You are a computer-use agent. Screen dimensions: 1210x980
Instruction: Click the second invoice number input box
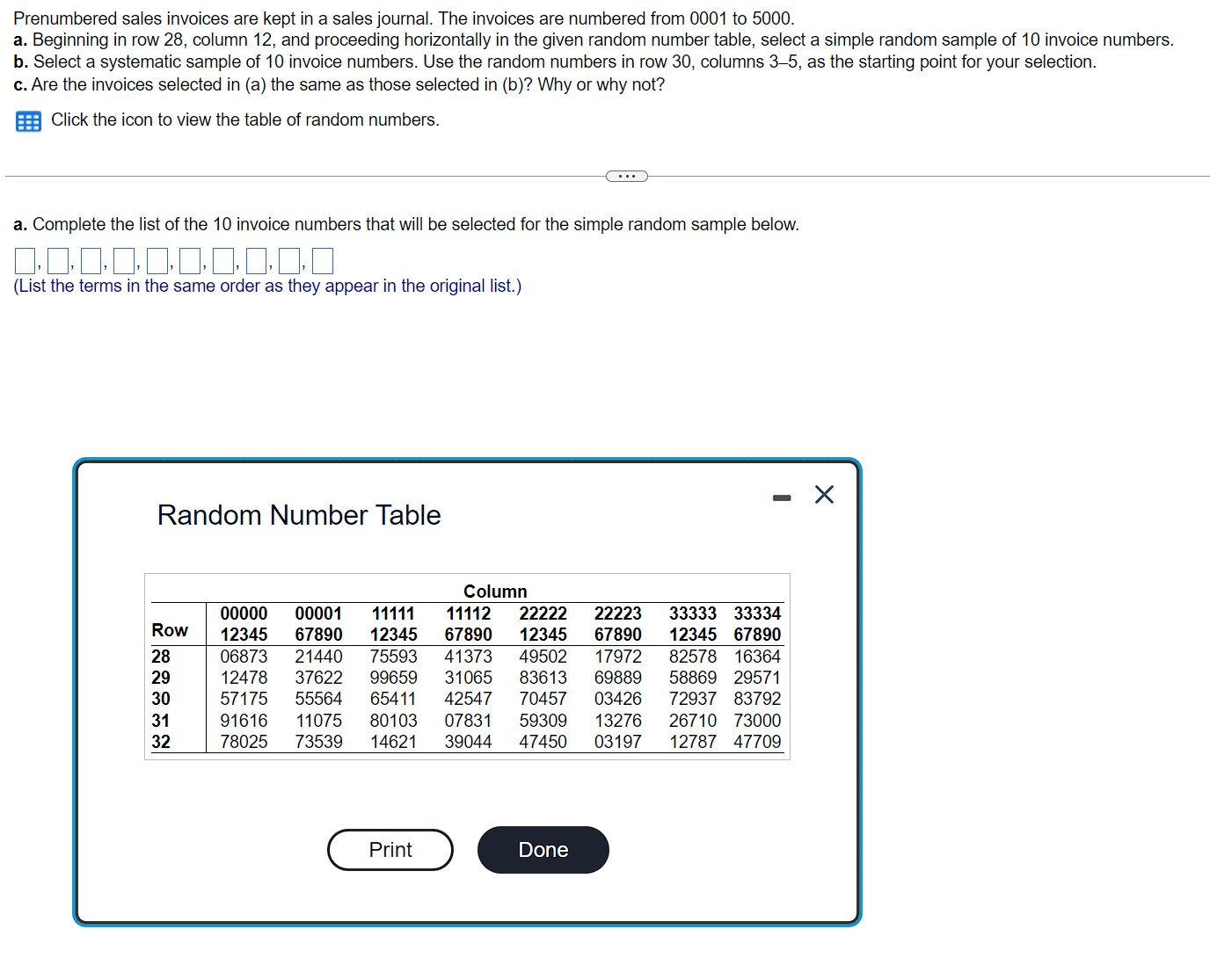58,261
